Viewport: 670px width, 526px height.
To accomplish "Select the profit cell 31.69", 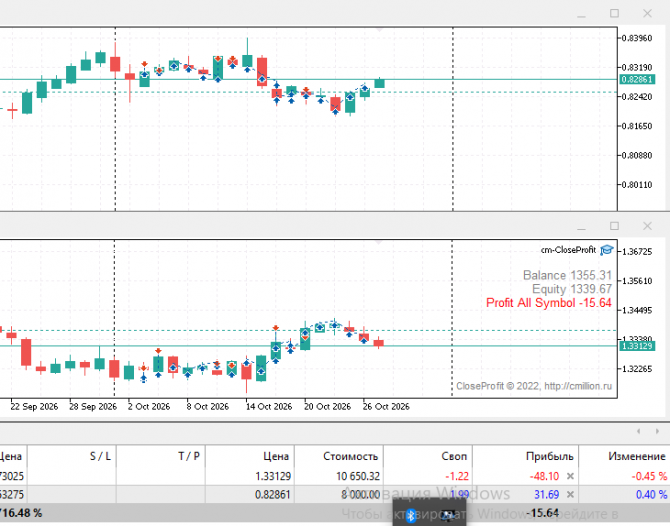I will coord(547,494).
